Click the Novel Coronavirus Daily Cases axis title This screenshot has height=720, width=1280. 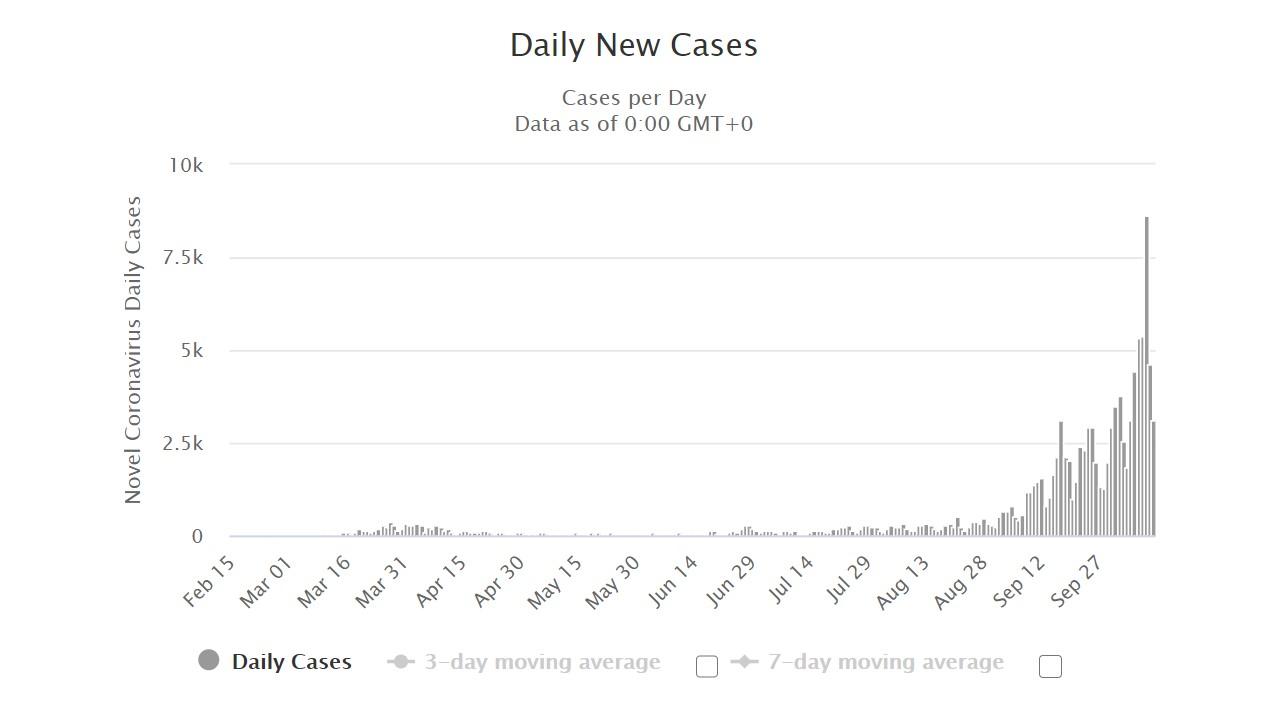(133, 350)
